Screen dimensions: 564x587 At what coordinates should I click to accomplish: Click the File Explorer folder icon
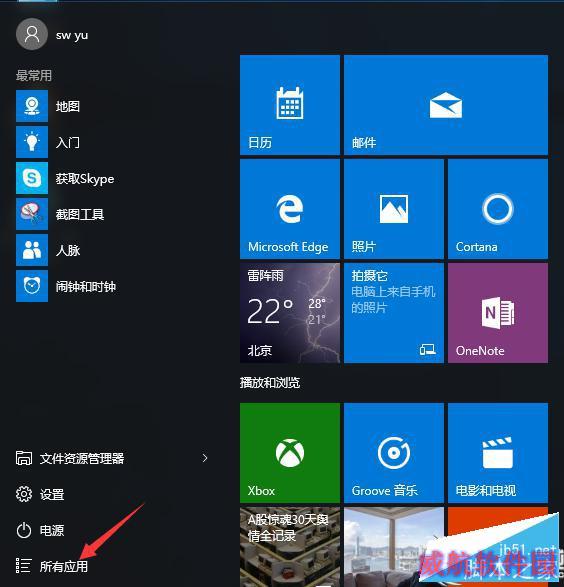click(x=24, y=458)
